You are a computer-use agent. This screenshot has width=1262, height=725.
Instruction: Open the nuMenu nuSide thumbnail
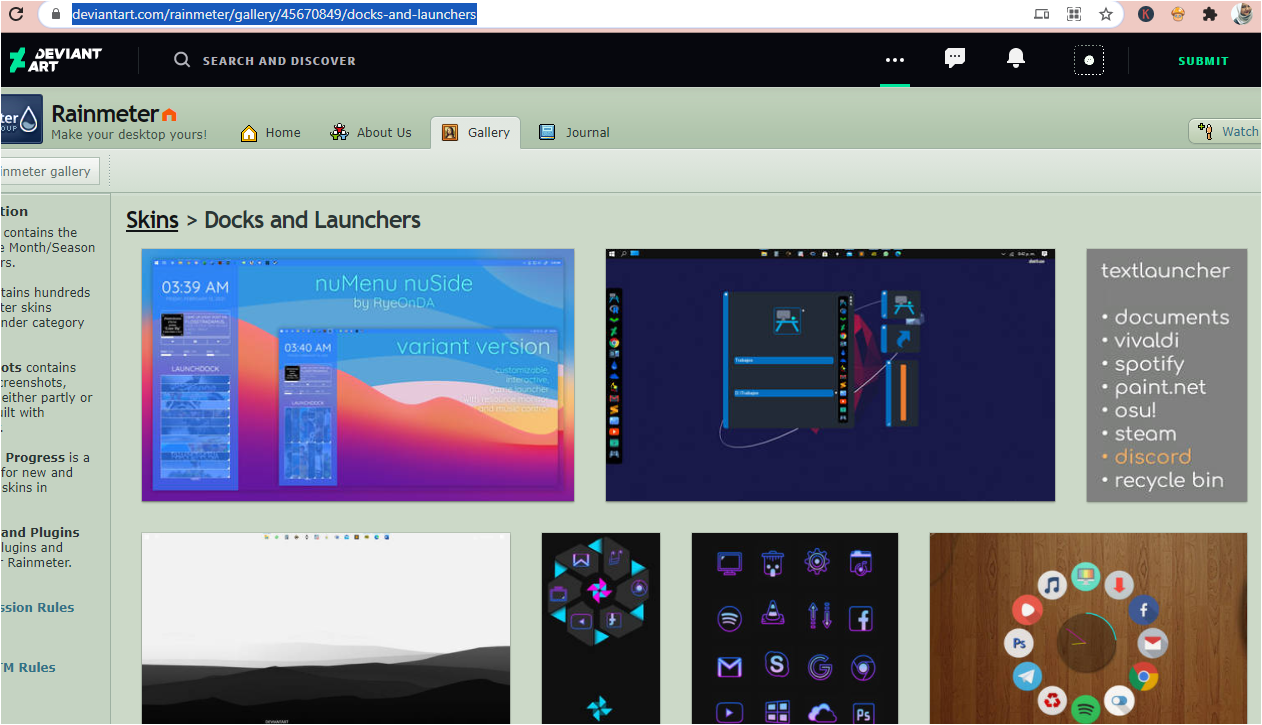[x=358, y=375]
